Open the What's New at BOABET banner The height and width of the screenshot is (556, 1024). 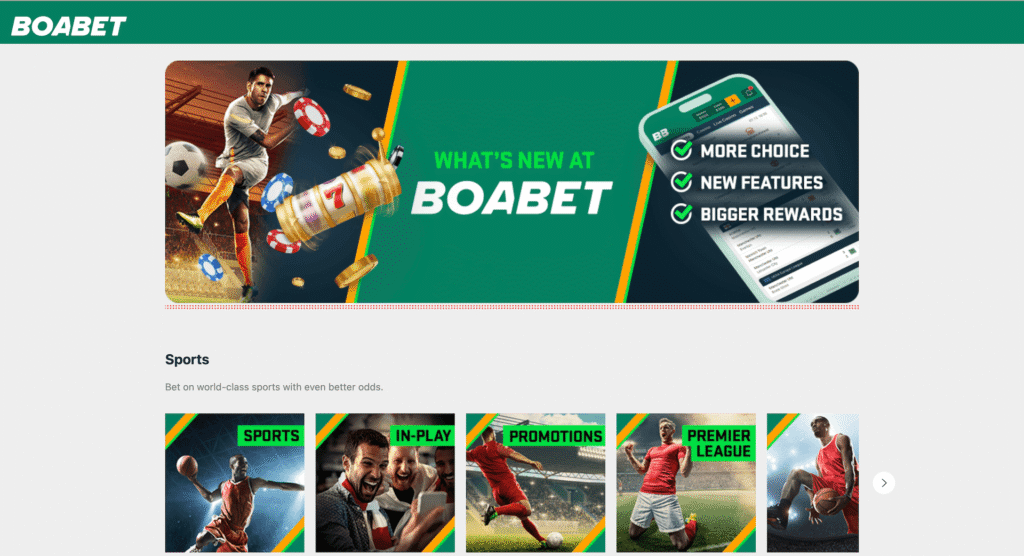512,182
